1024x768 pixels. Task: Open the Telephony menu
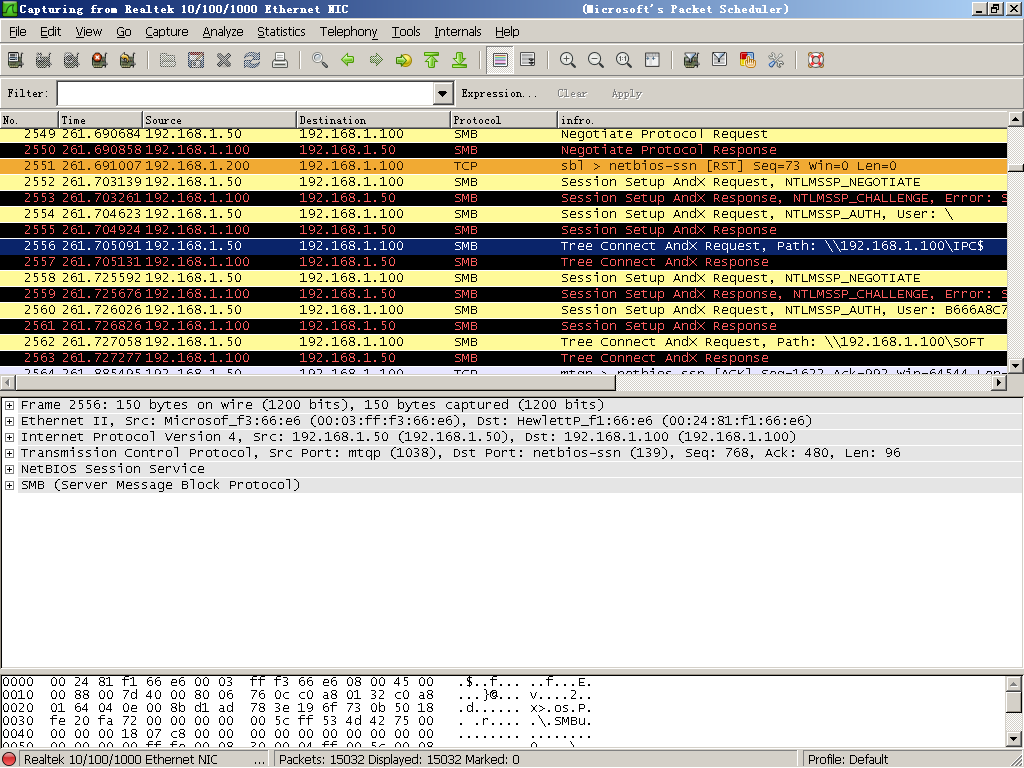(348, 32)
